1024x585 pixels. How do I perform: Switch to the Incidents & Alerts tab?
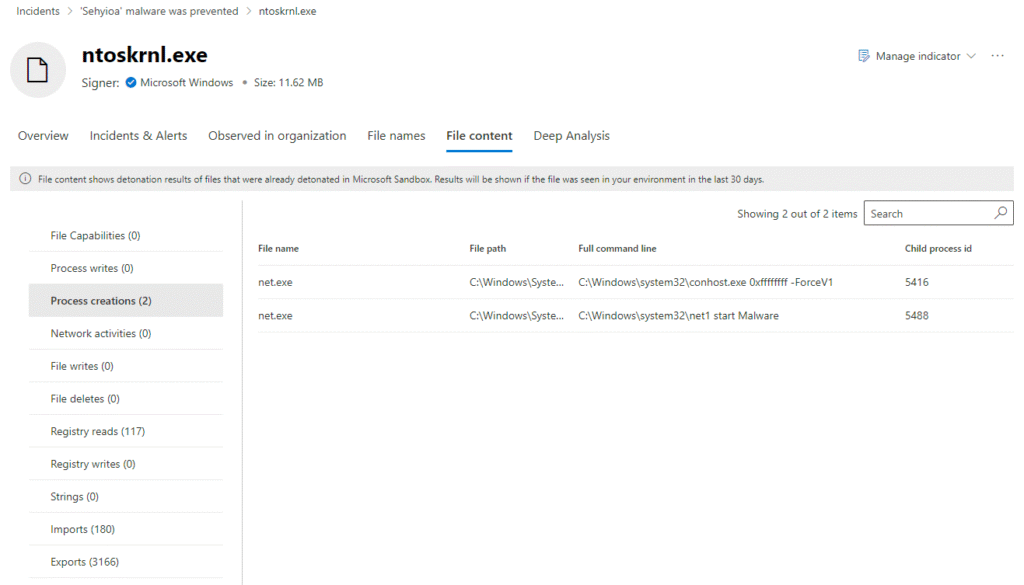(138, 136)
